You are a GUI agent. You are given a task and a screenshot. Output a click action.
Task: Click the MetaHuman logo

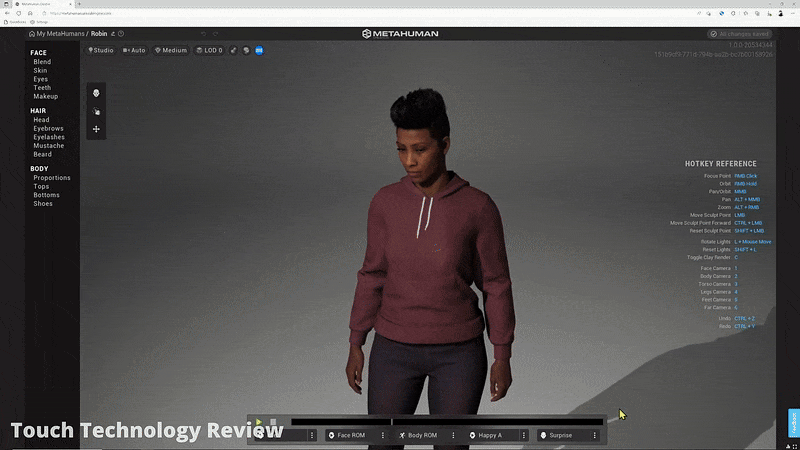tap(400, 34)
